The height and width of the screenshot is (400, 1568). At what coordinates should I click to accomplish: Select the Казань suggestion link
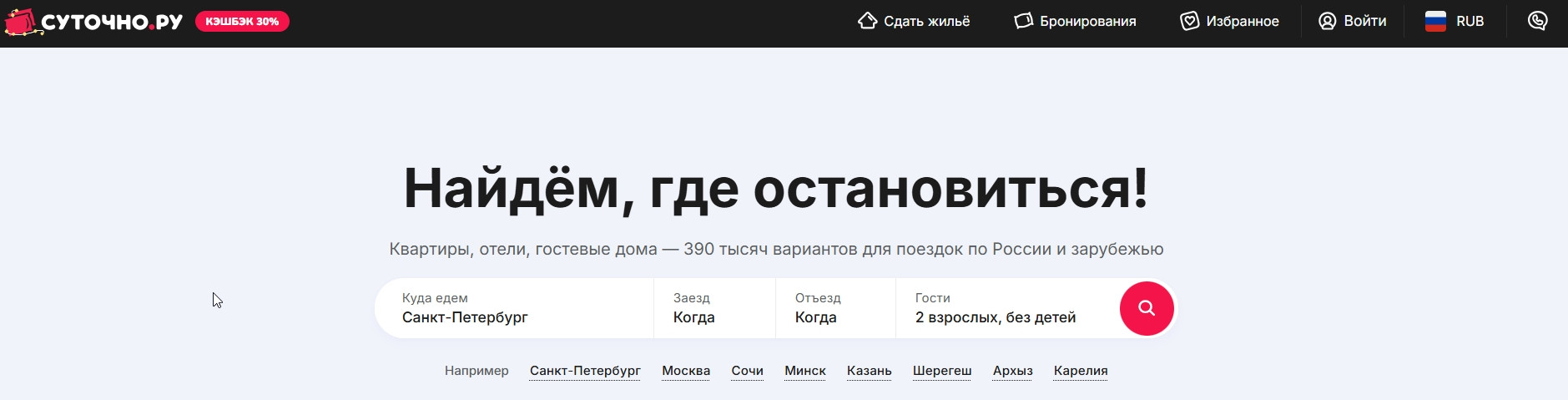tap(869, 371)
